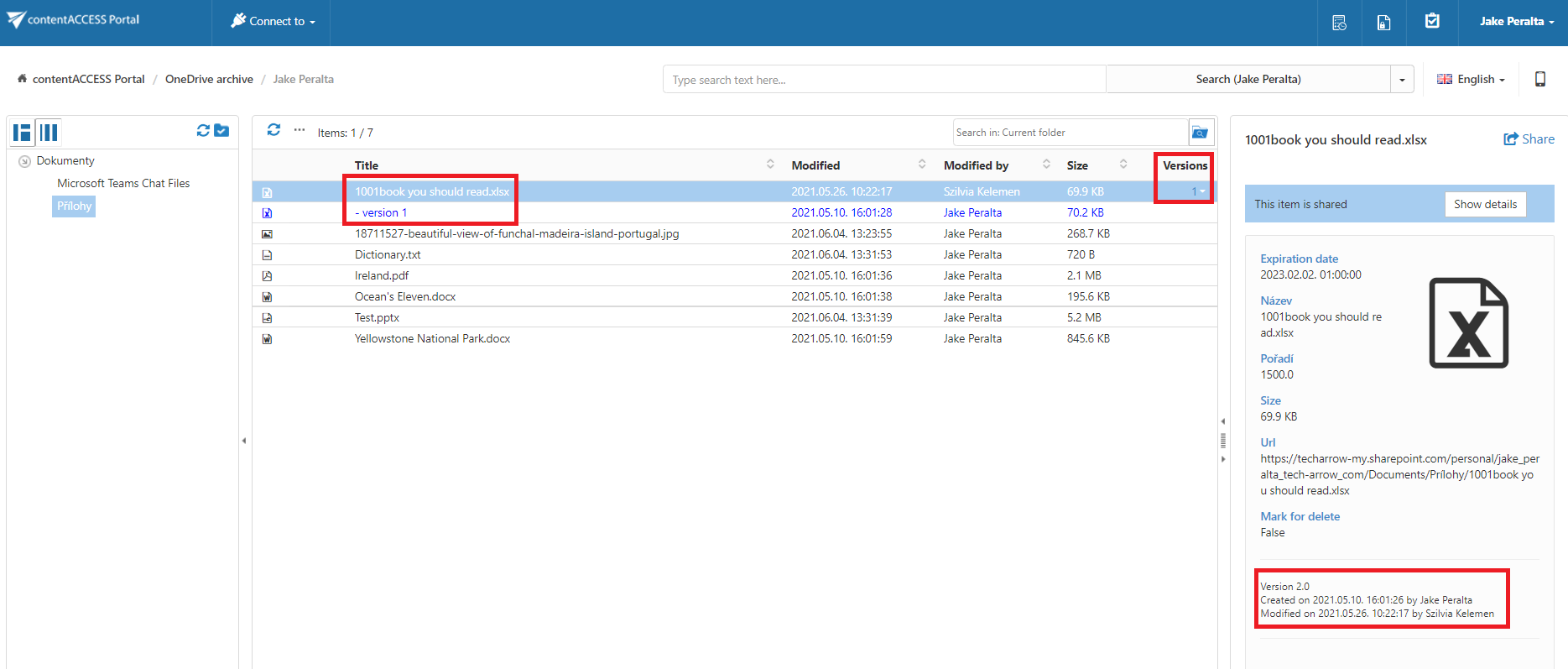1568x669 pixels.
Task: Switch to the tree-and-list layout view
Action: coord(23,133)
